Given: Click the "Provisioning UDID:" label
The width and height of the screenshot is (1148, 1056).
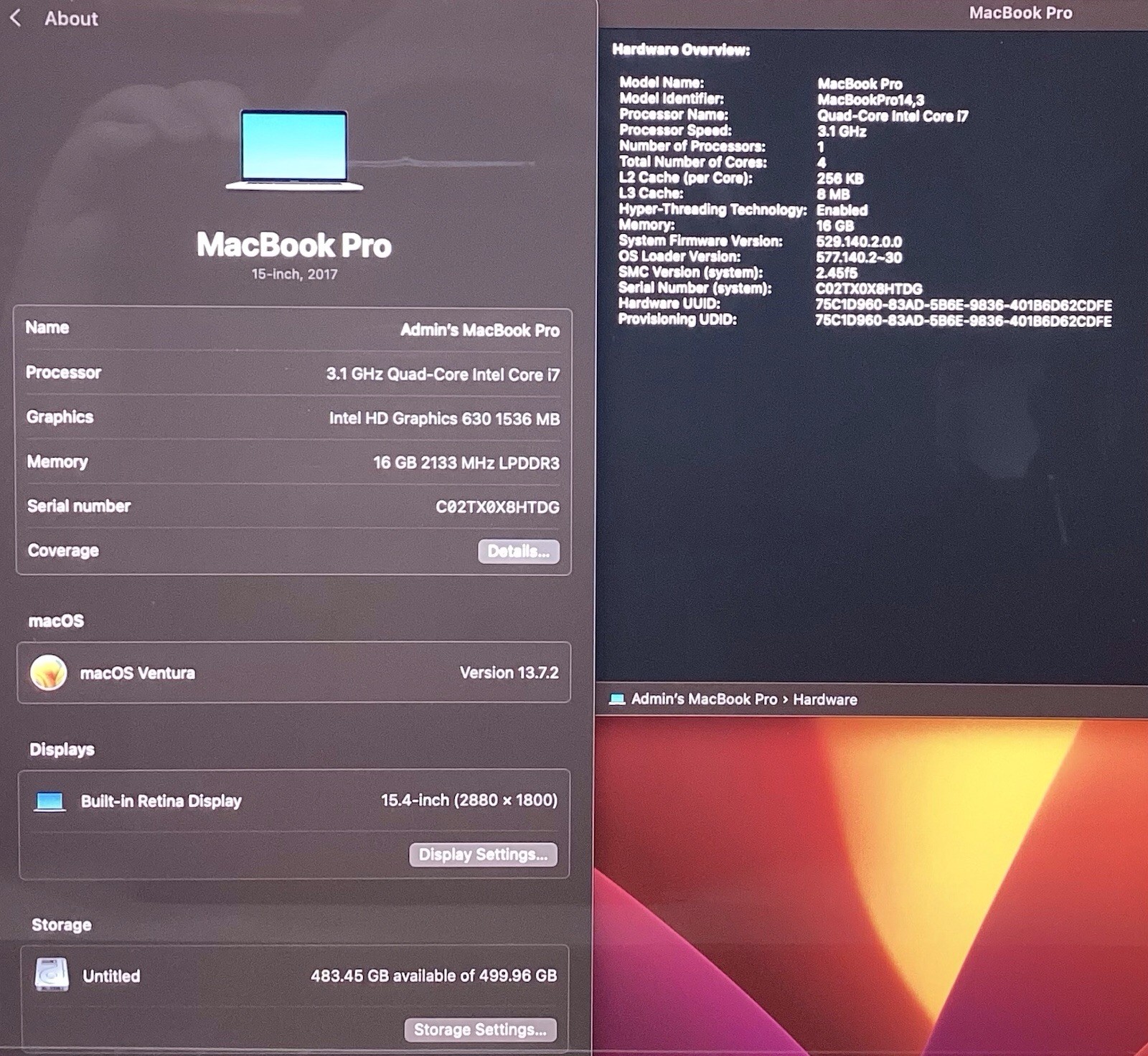Looking at the screenshot, I should (678, 319).
